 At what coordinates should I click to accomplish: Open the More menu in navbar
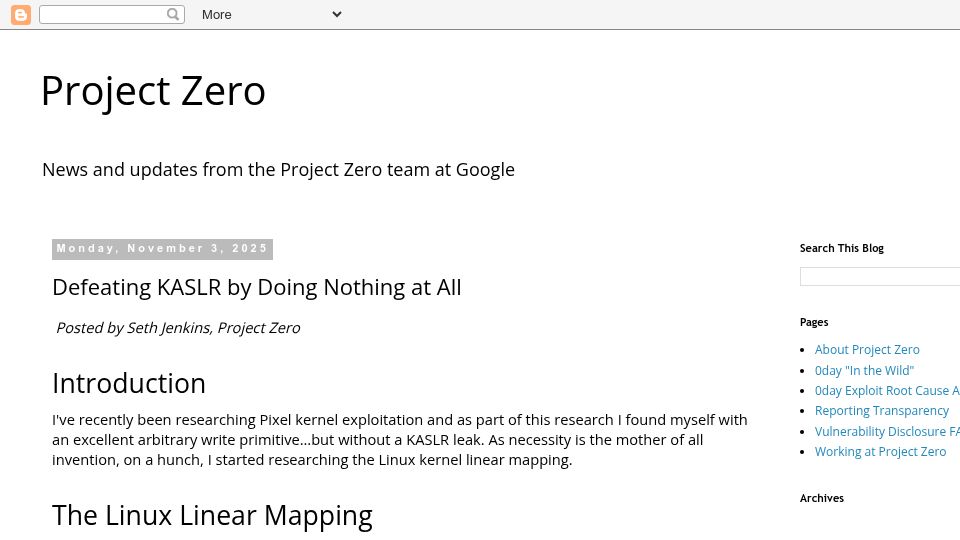tap(217, 15)
